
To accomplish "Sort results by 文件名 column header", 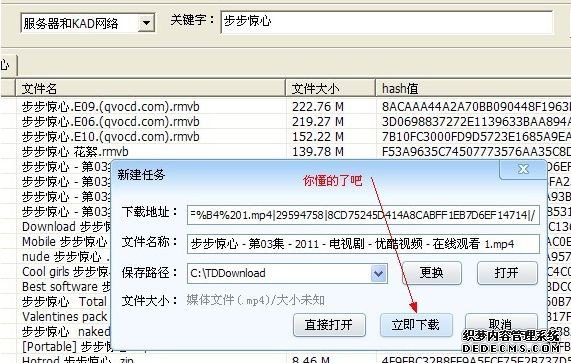I will click(x=150, y=88).
